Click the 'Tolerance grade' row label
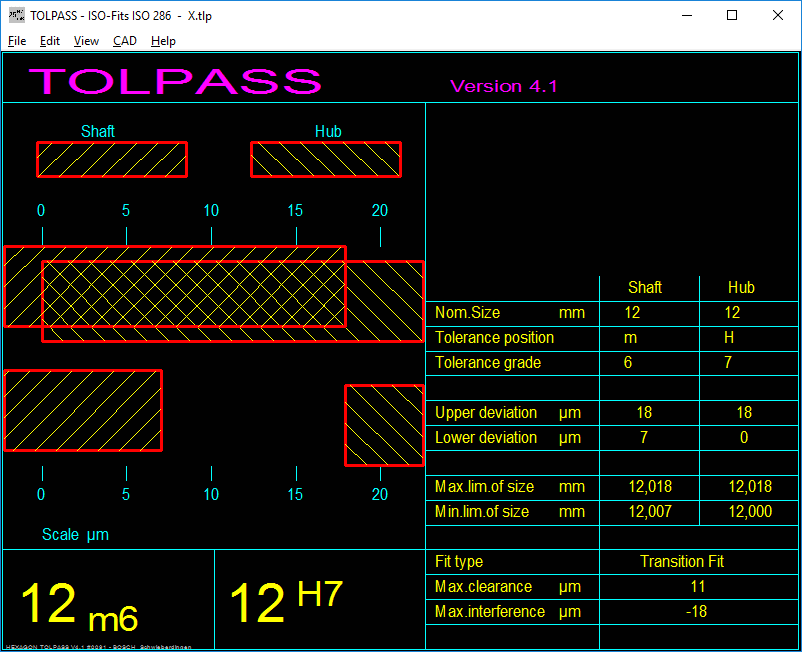The width and height of the screenshot is (802, 652). pyautogui.click(x=487, y=363)
